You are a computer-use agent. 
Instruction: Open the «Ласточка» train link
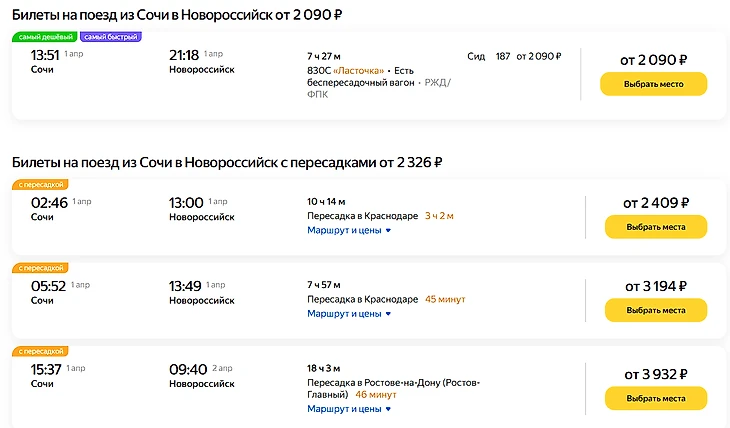(x=360, y=70)
